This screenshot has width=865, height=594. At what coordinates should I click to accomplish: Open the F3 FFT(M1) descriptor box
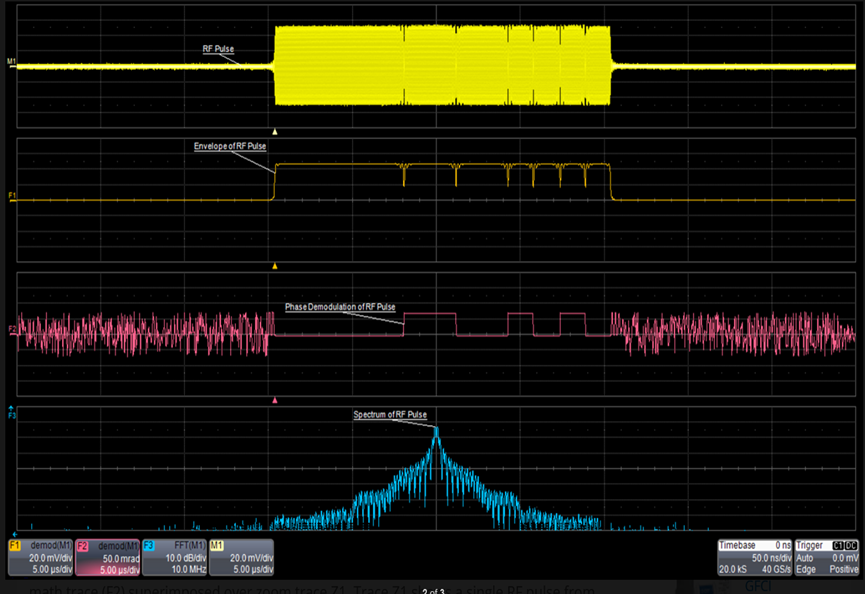pyautogui.click(x=174, y=557)
